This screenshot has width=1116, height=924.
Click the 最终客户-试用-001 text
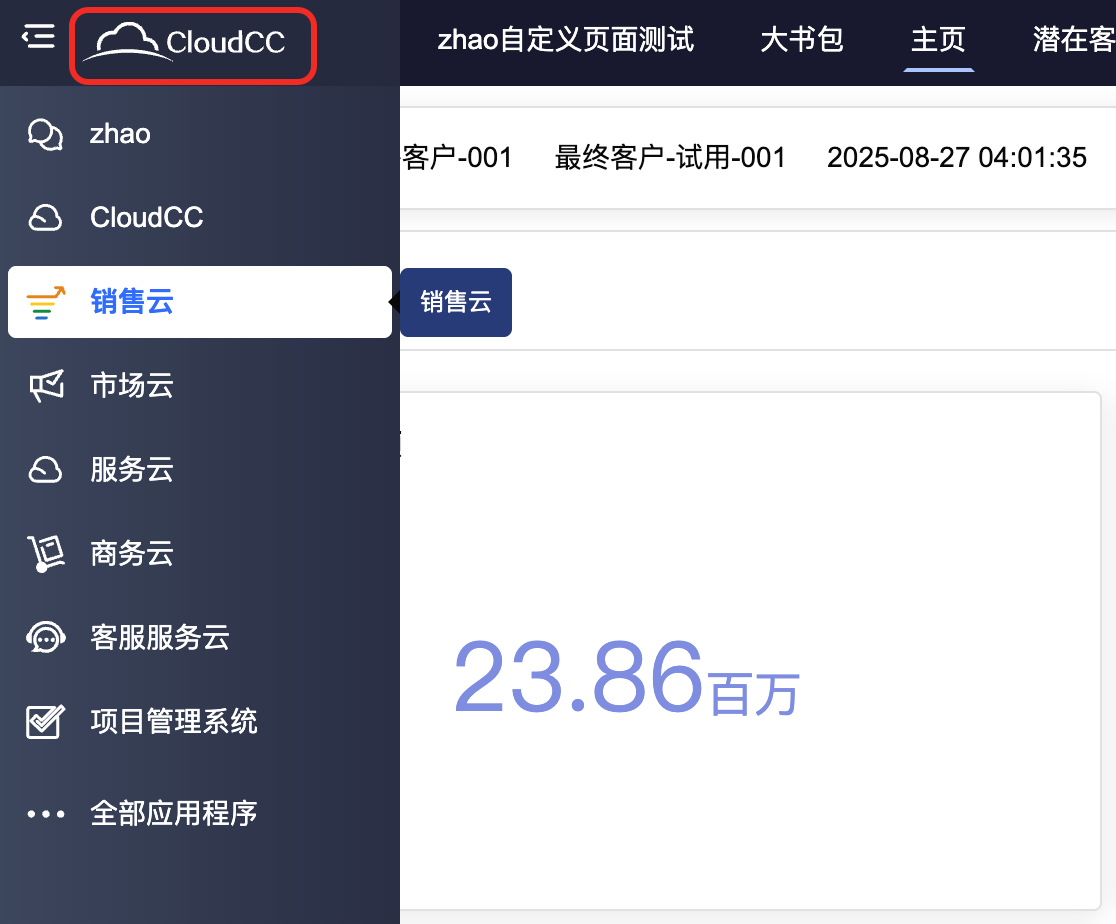pos(670,158)
